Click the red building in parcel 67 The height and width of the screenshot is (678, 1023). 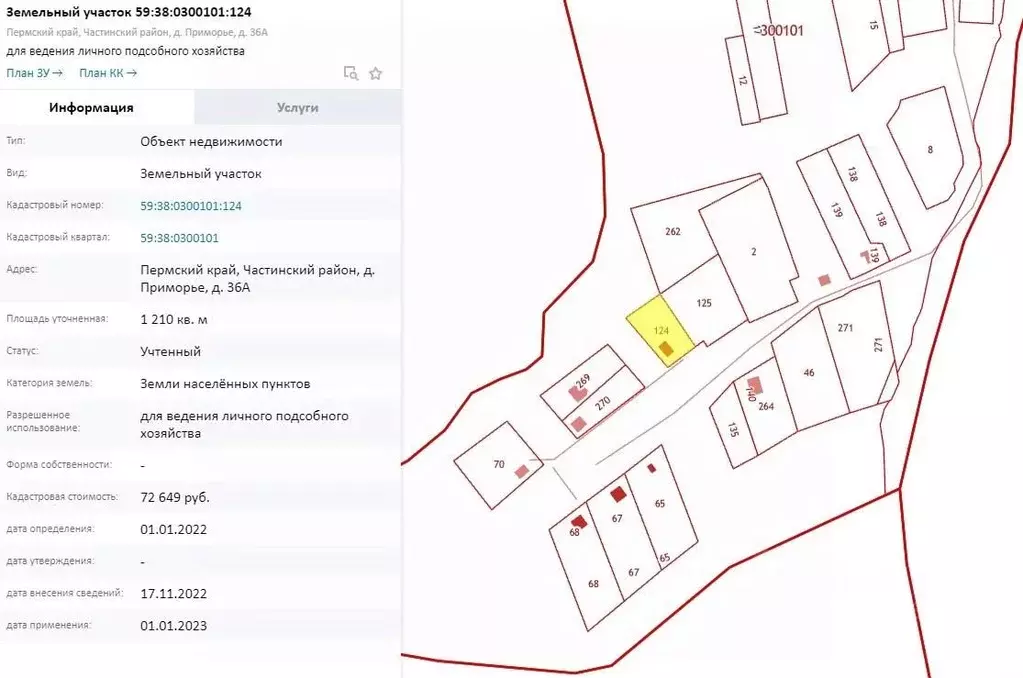tap(618, 493)
